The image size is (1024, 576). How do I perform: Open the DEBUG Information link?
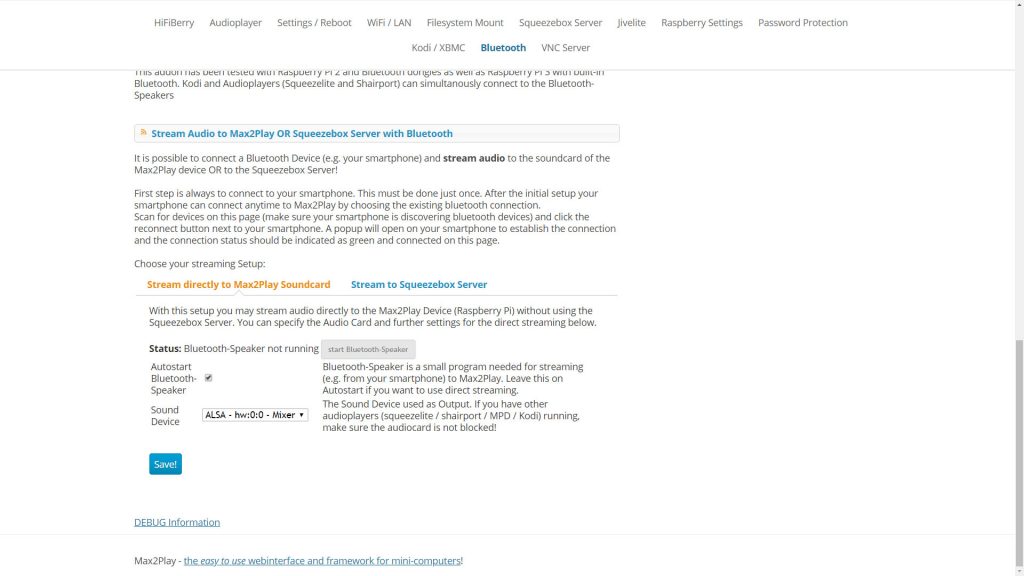[x=177, y=522]
